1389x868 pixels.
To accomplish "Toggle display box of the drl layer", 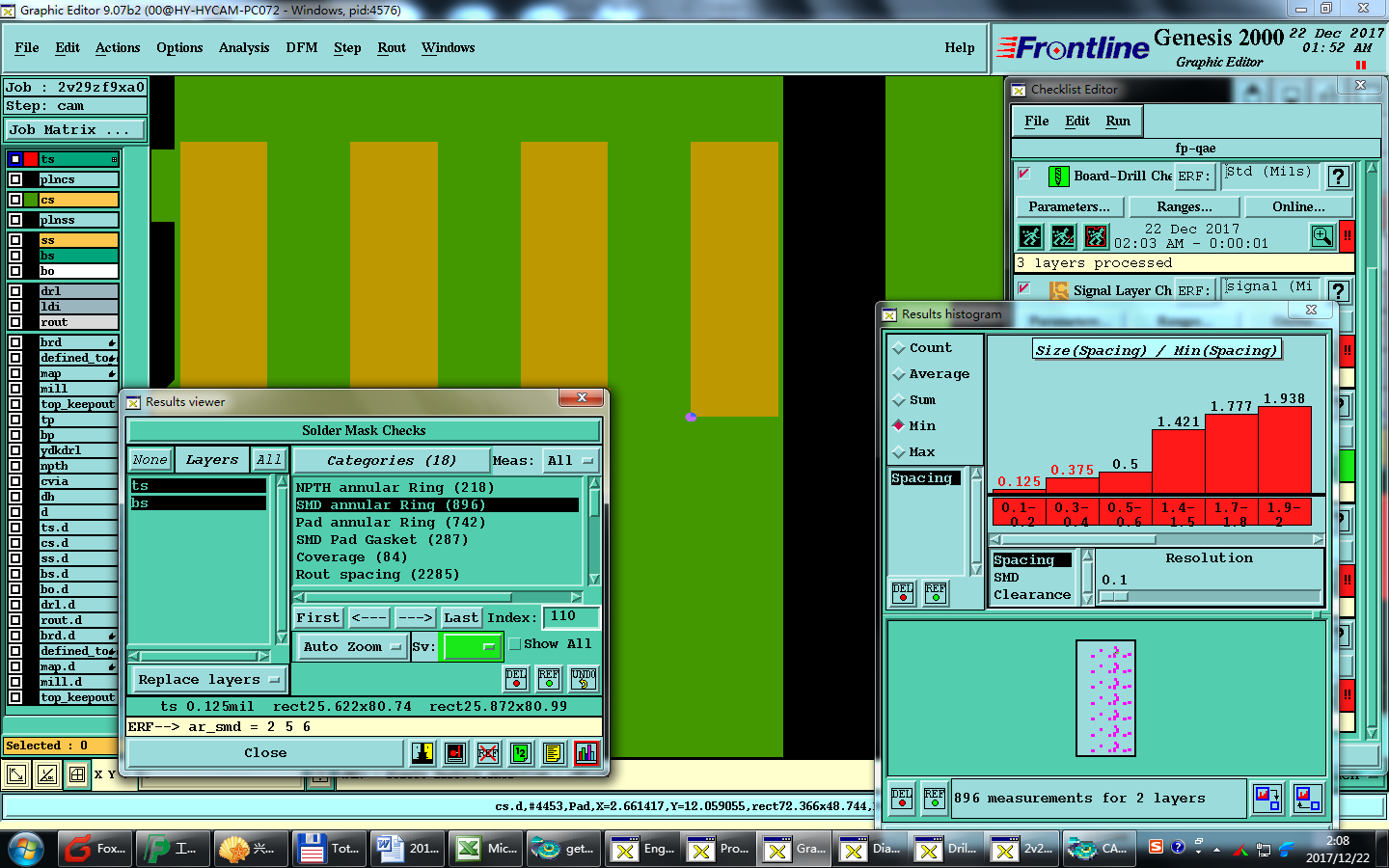I will [x=15, y=291].
